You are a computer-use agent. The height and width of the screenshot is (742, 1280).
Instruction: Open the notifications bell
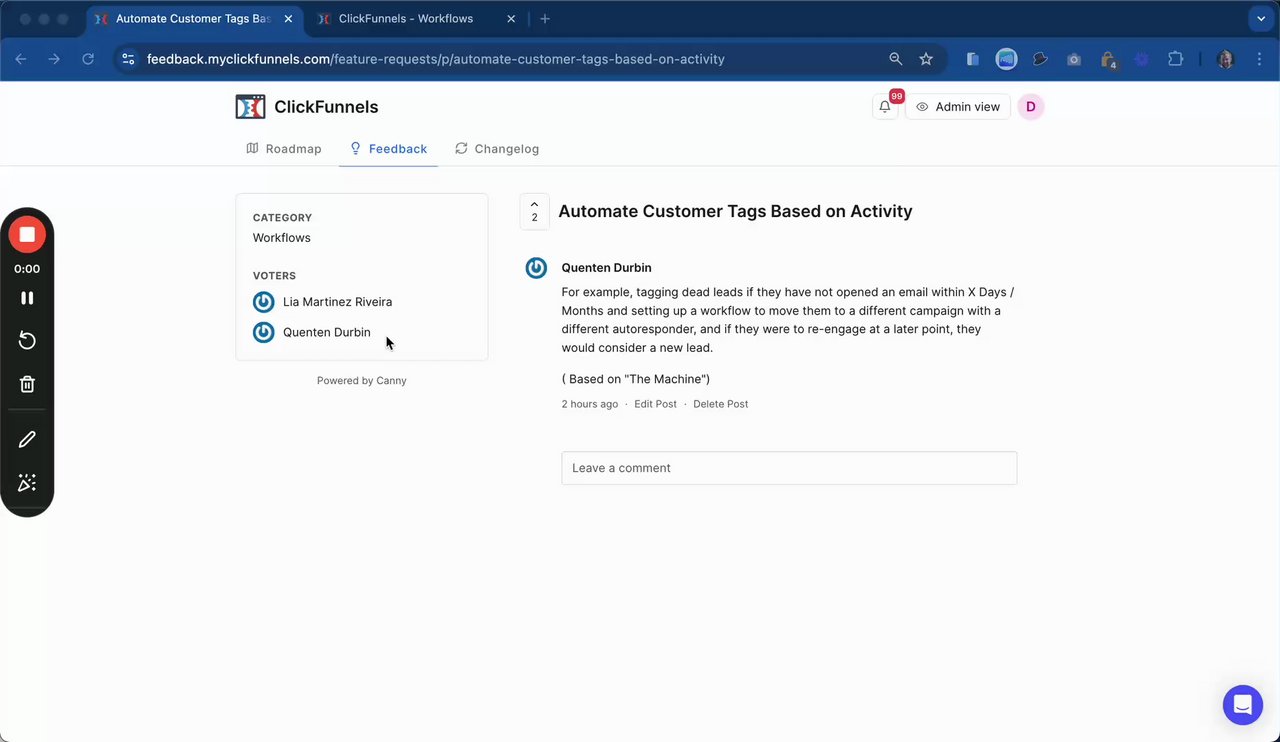(x=885, y=107)
